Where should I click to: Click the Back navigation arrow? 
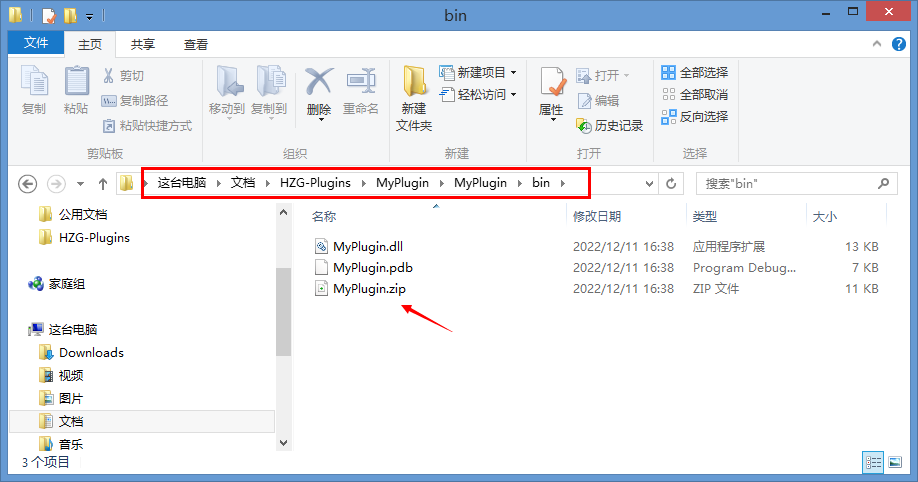28,184
